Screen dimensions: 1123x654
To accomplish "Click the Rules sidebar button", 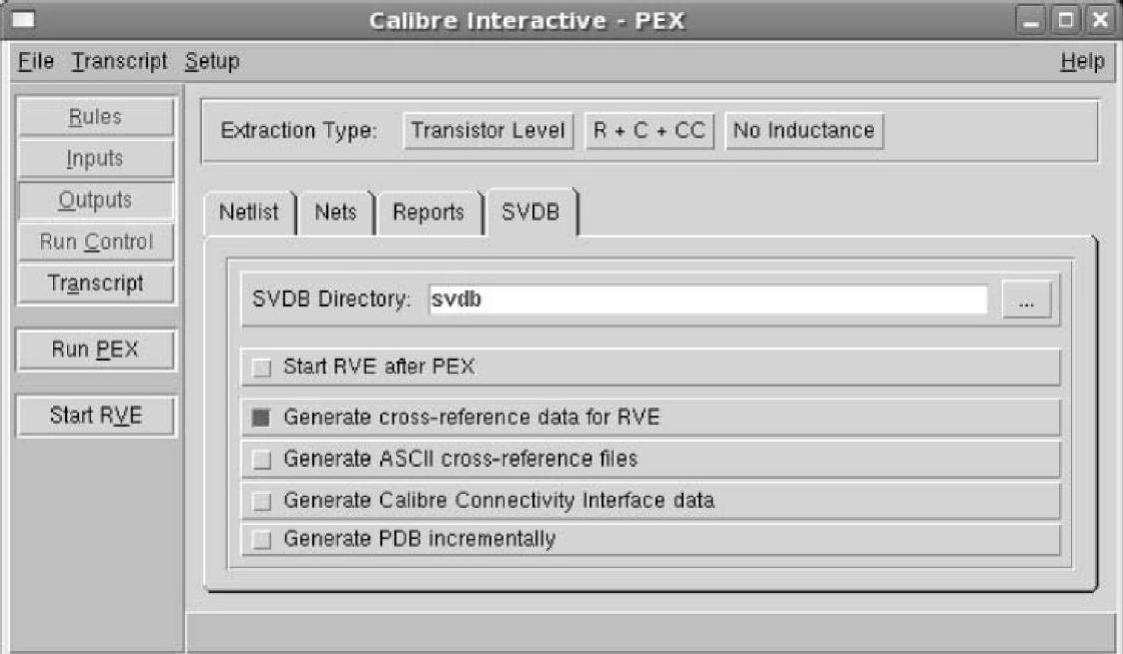I will pos(95,117).
